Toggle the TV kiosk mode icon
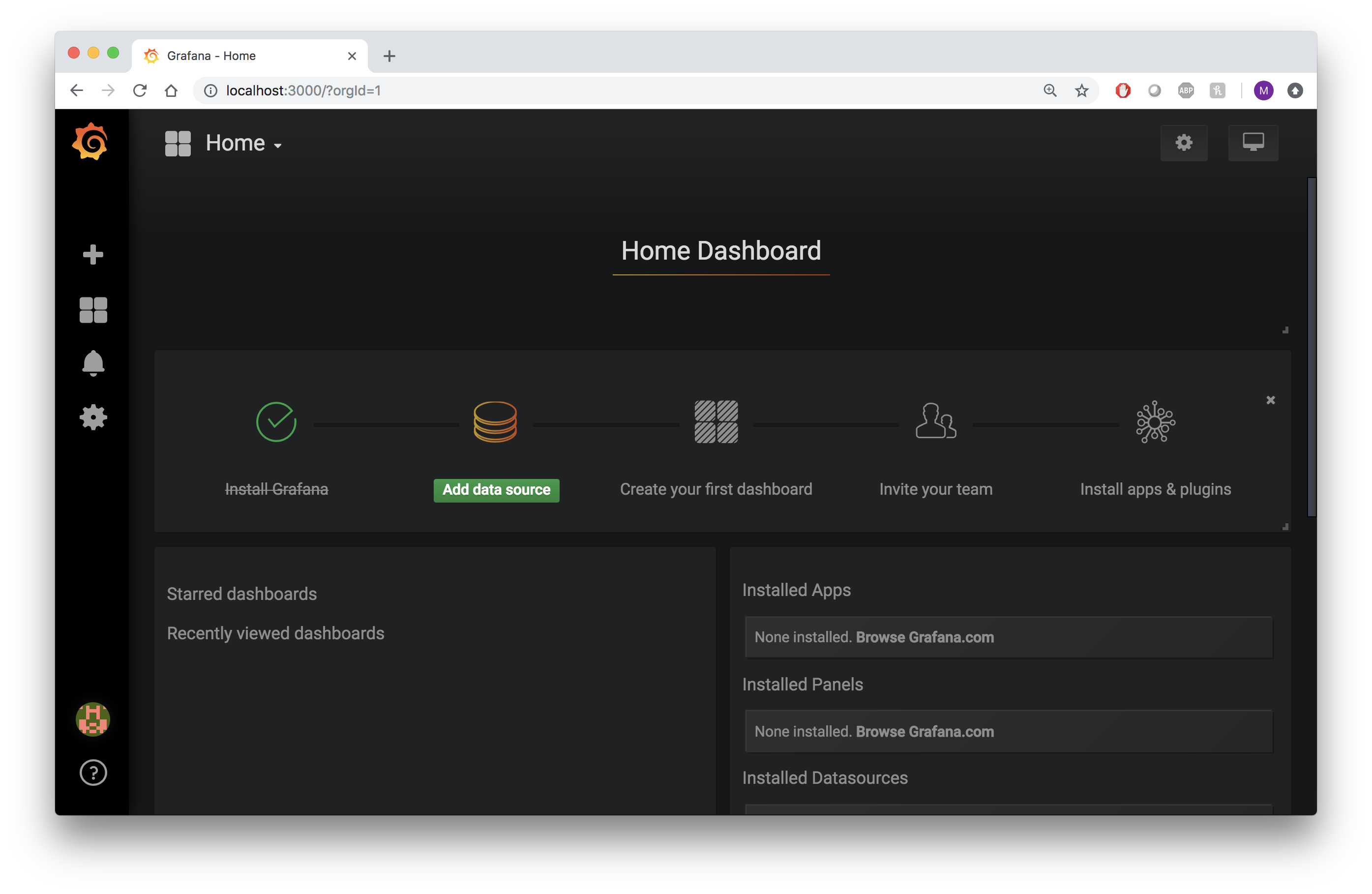1372x894 pixels. pos(1253,142)
